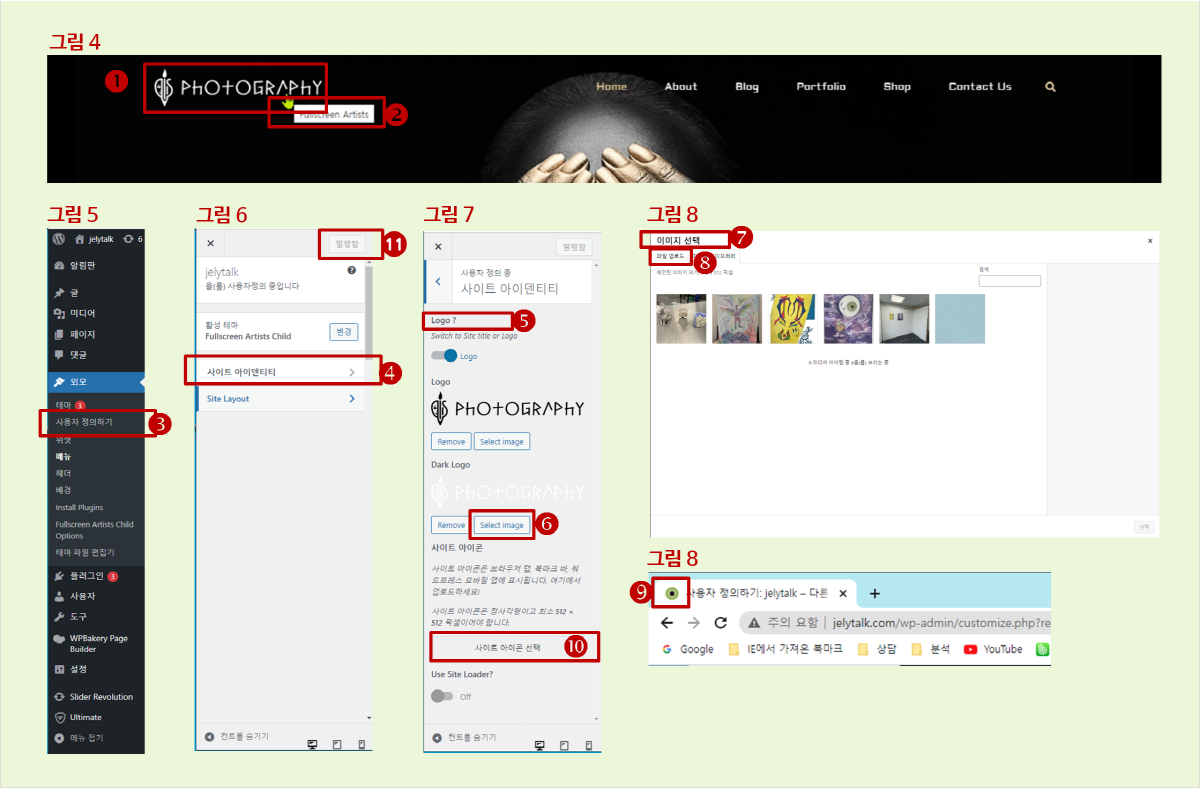Click the search magnifier icon in site header
The image size is (1200, 788).
[x=1050, y=87]
